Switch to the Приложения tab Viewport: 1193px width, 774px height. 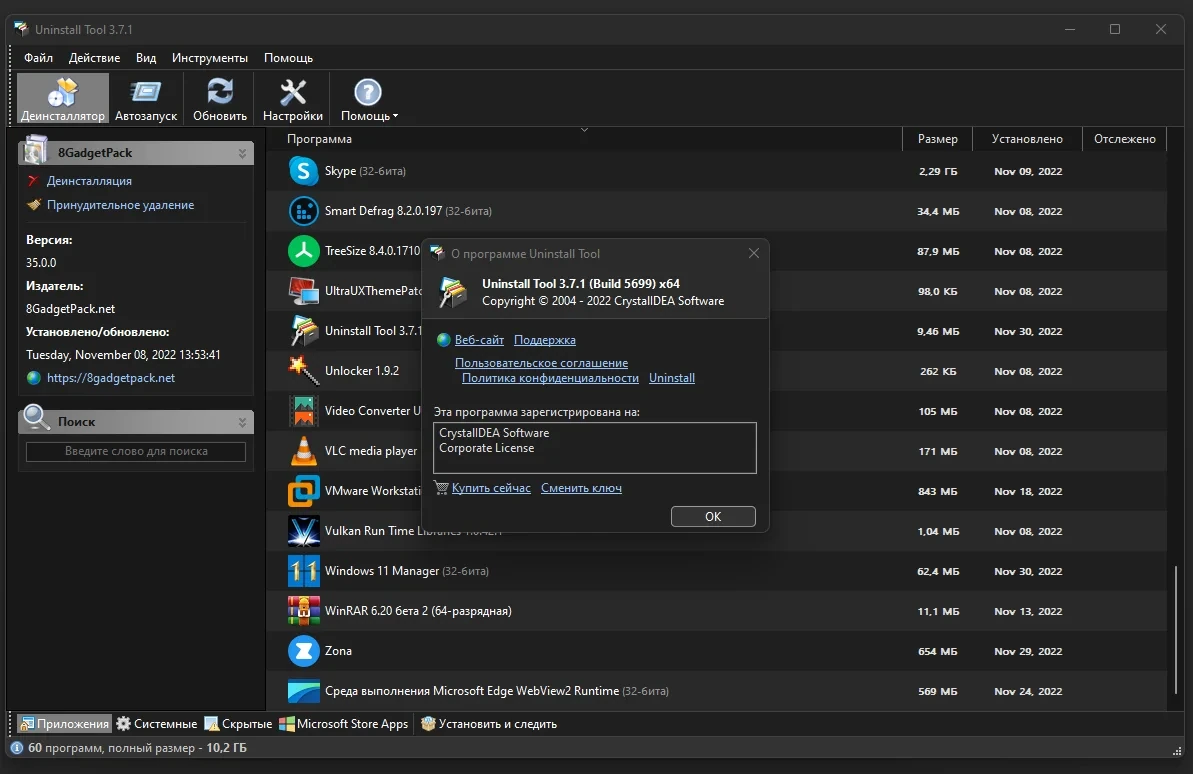(x=65, y=724)
